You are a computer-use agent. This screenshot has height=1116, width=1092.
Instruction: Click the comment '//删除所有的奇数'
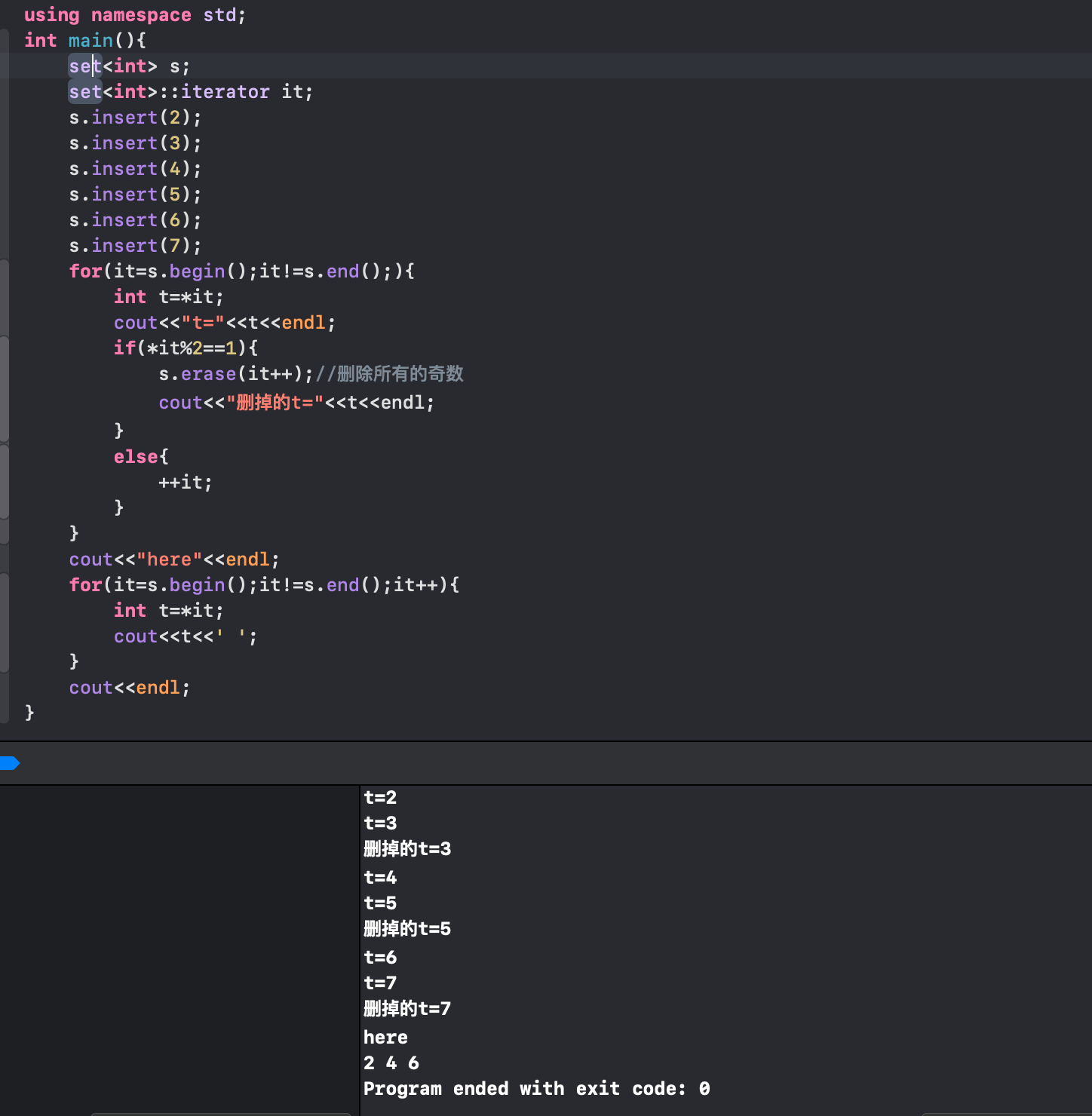(390, 374)
